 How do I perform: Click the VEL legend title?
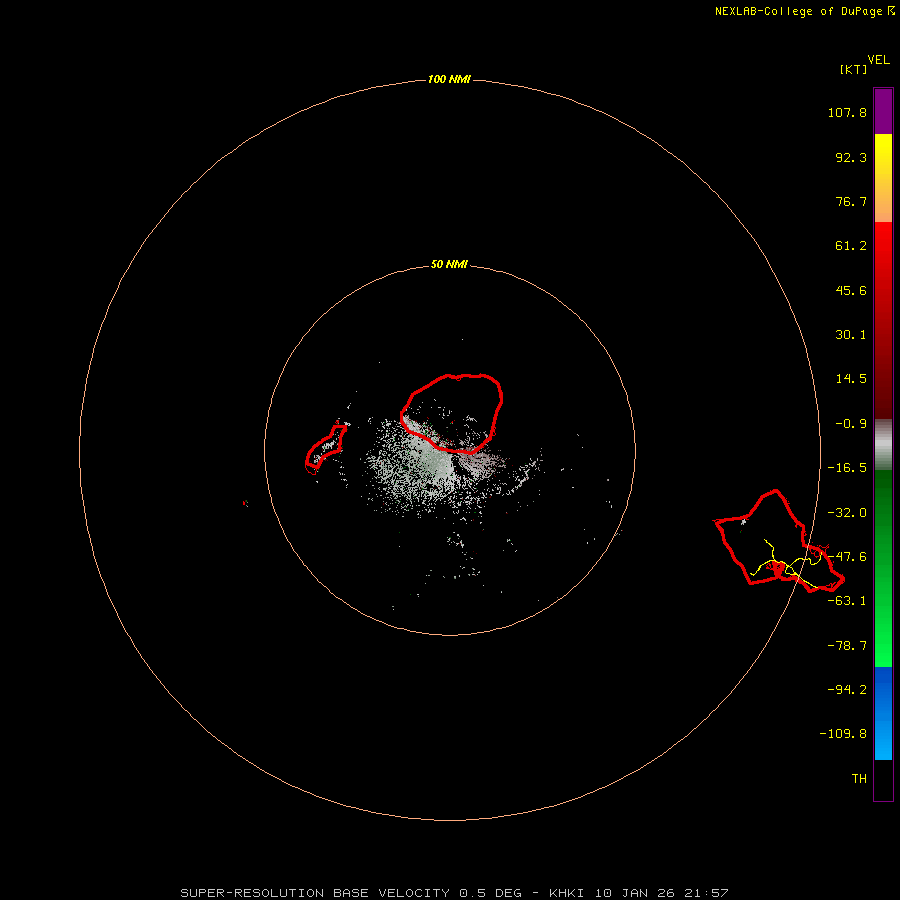click(878, 60)
